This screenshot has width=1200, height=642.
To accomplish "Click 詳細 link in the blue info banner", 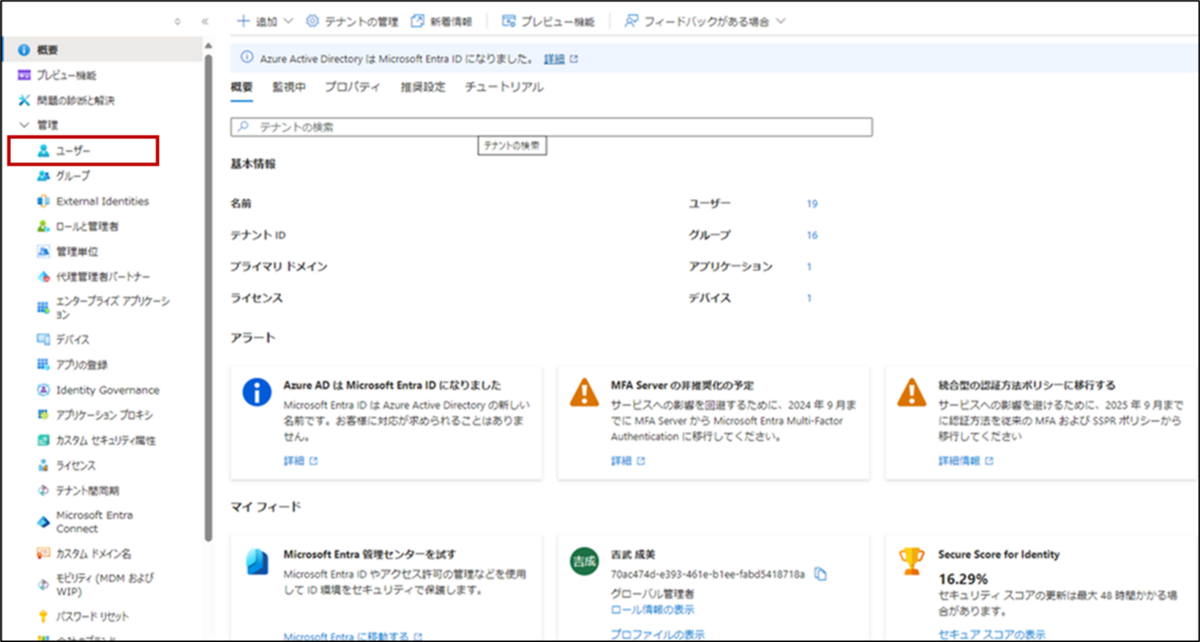I will click(555, 59).
